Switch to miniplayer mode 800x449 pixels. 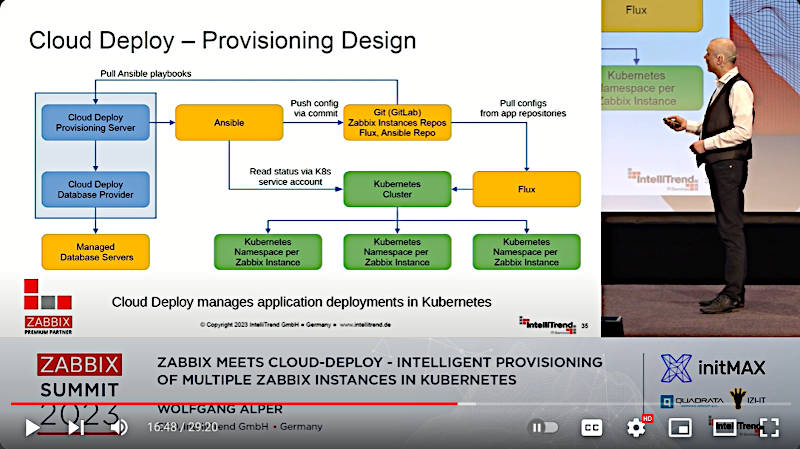680,428
